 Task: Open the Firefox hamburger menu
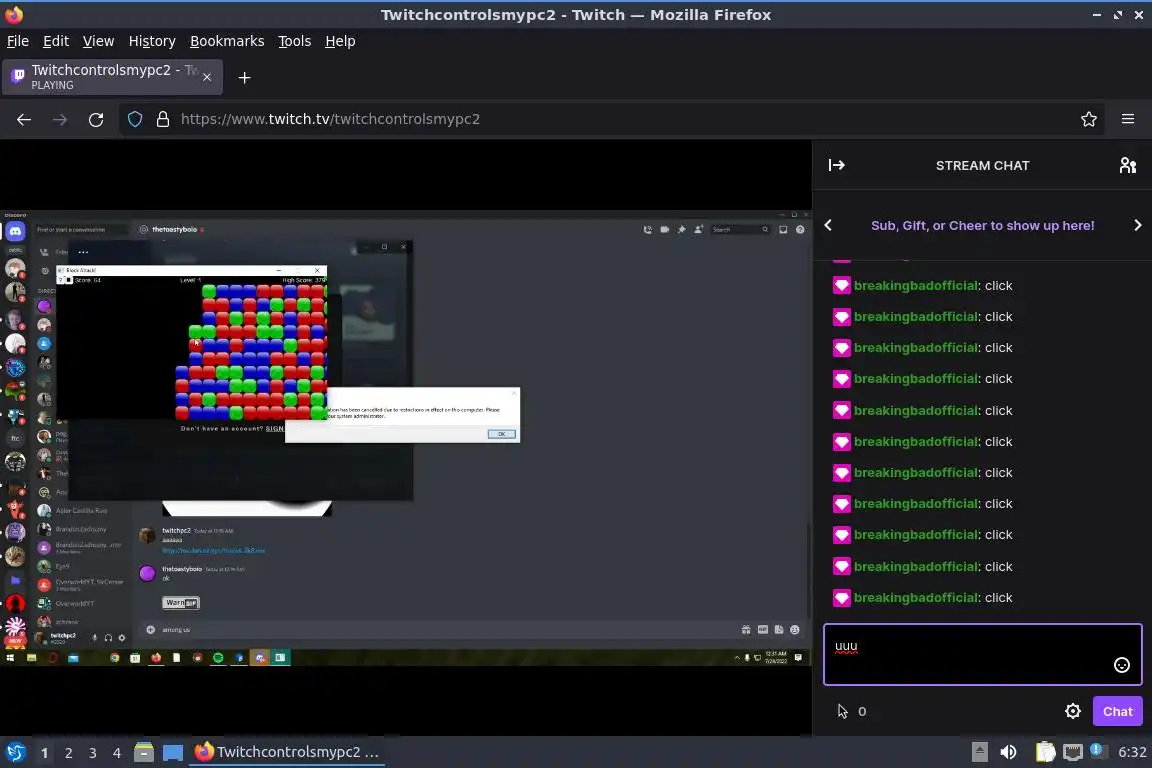tap(1128, 119)
